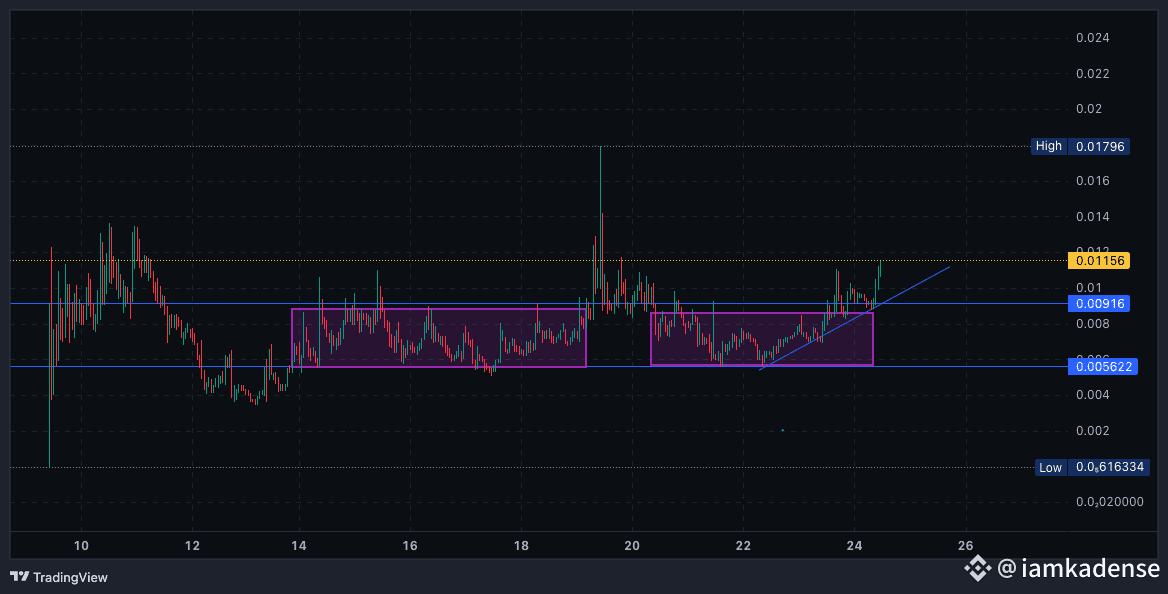The width and height of the screenshot is (1168, 594).
Task: Click date label 10 on the time axis
Action: pyautogui.click(x=81, y=546)
